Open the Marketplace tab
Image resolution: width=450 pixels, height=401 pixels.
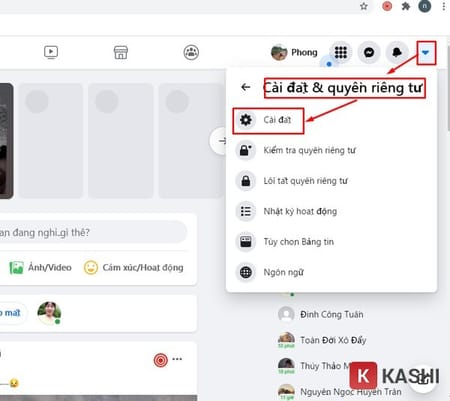click(121, 52)
